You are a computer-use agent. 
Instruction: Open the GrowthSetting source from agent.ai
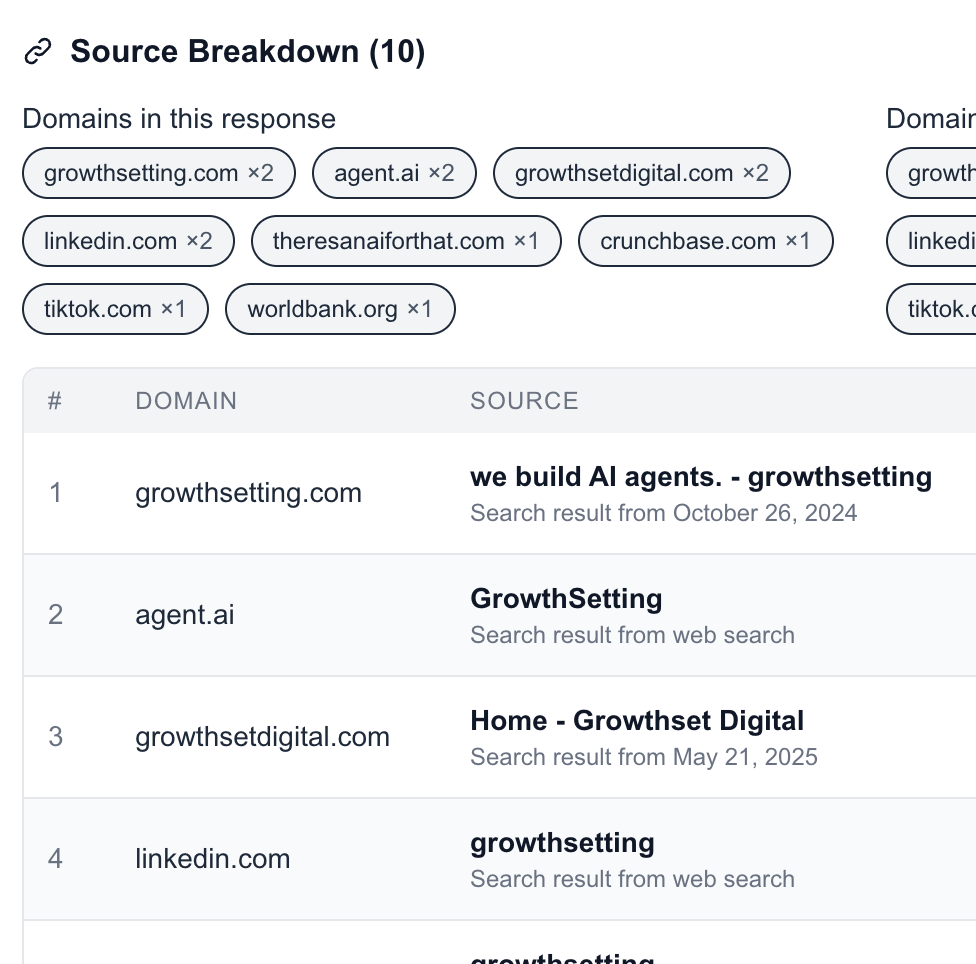(566, 600)
